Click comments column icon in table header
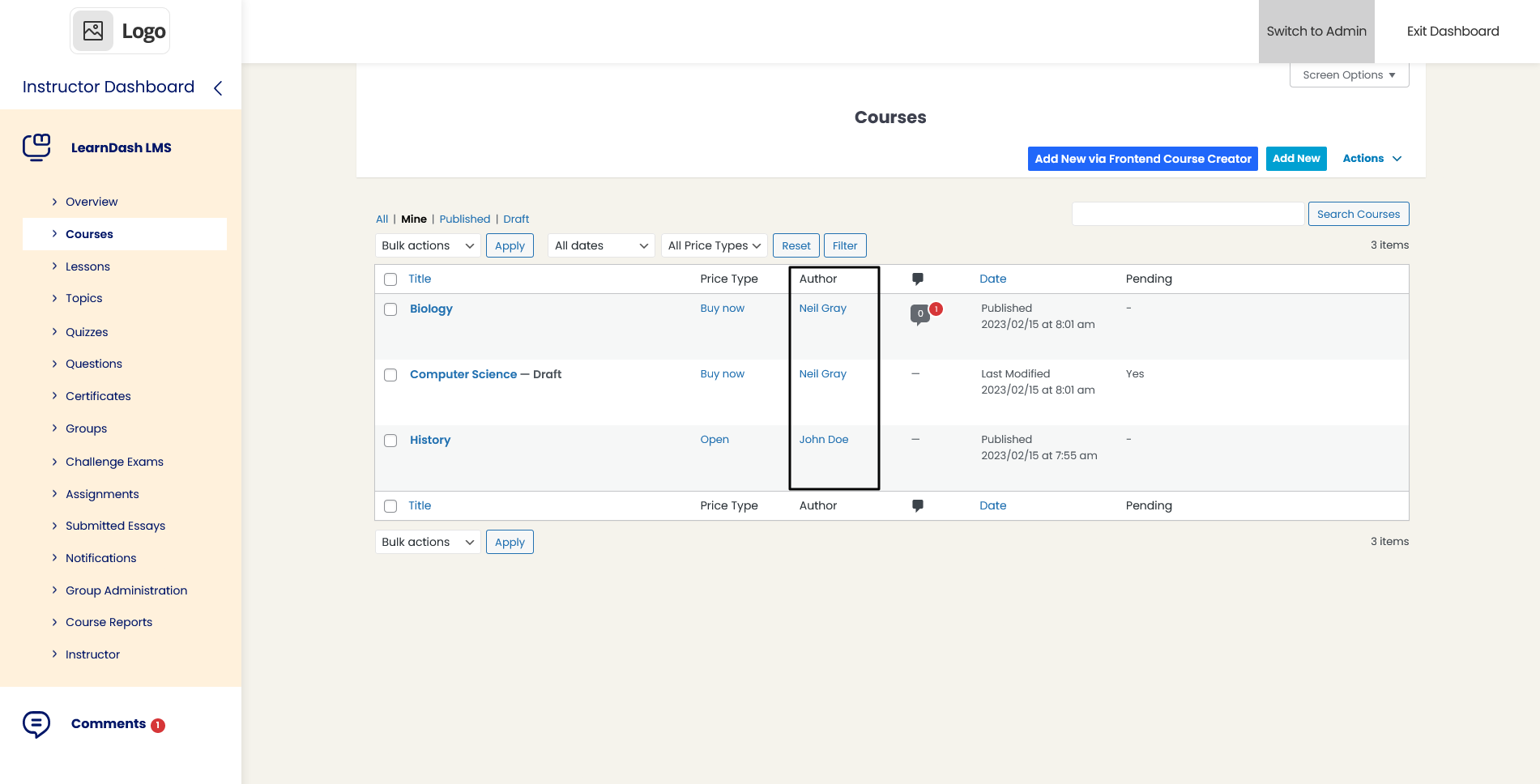The image size is (1540, 784). (x=918, y=279)
